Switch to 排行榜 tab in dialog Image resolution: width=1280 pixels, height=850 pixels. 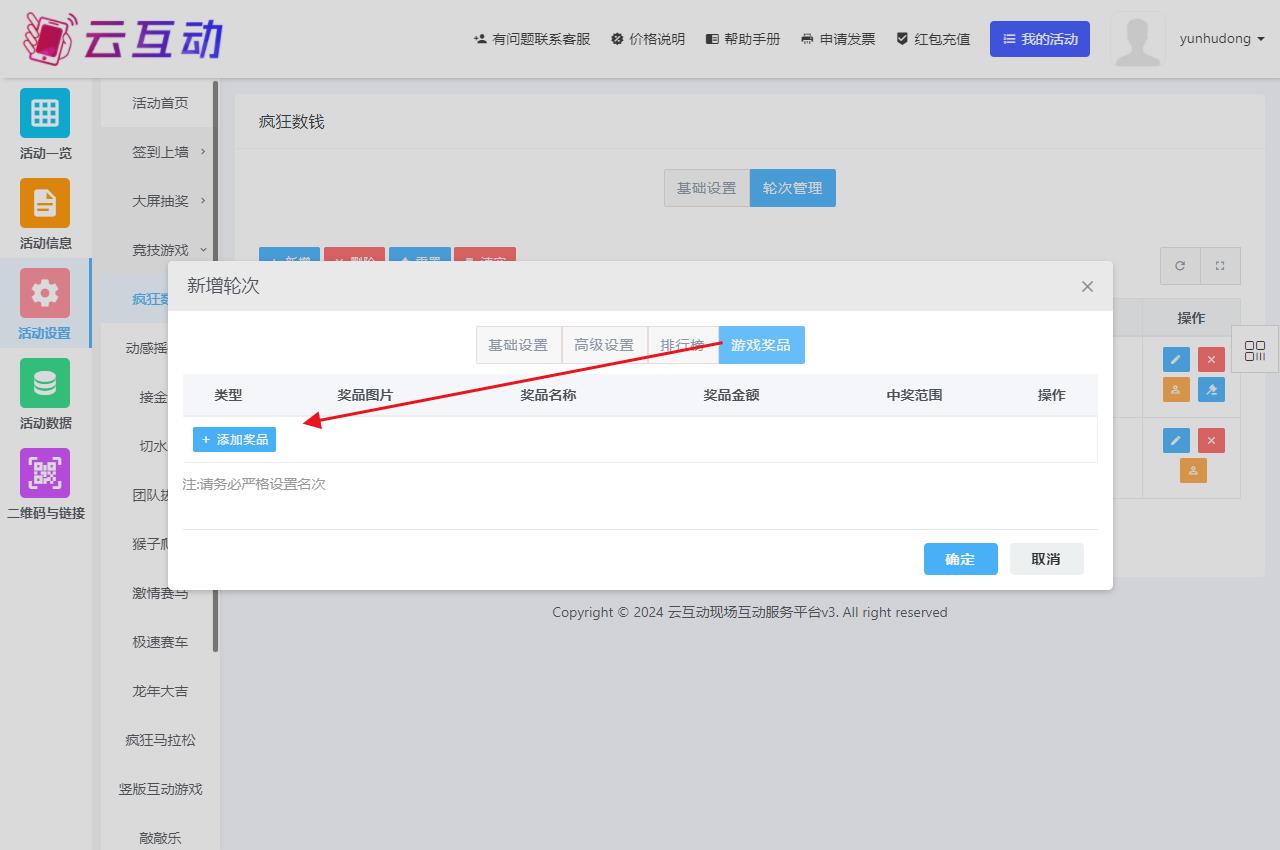click(683, 345)
